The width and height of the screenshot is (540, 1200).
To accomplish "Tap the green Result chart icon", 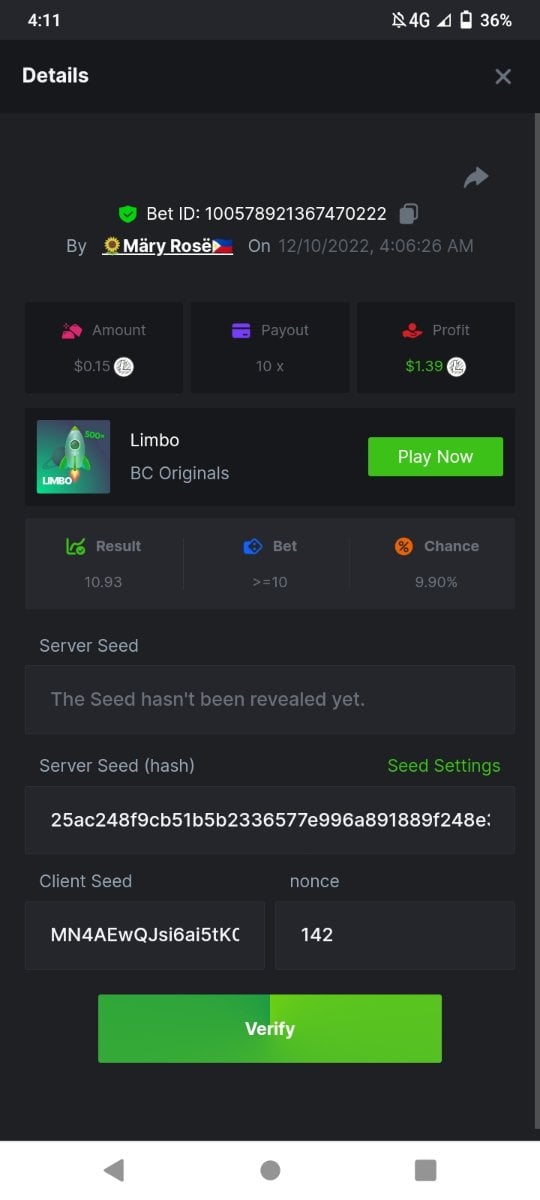I will coord(75,546).
